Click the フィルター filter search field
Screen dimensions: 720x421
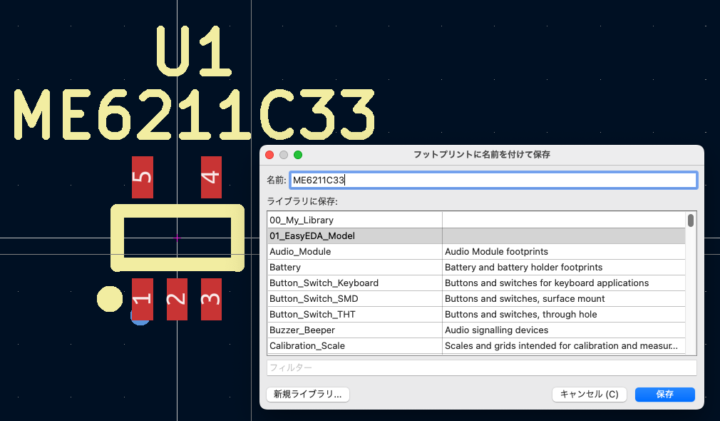[480, 368]
